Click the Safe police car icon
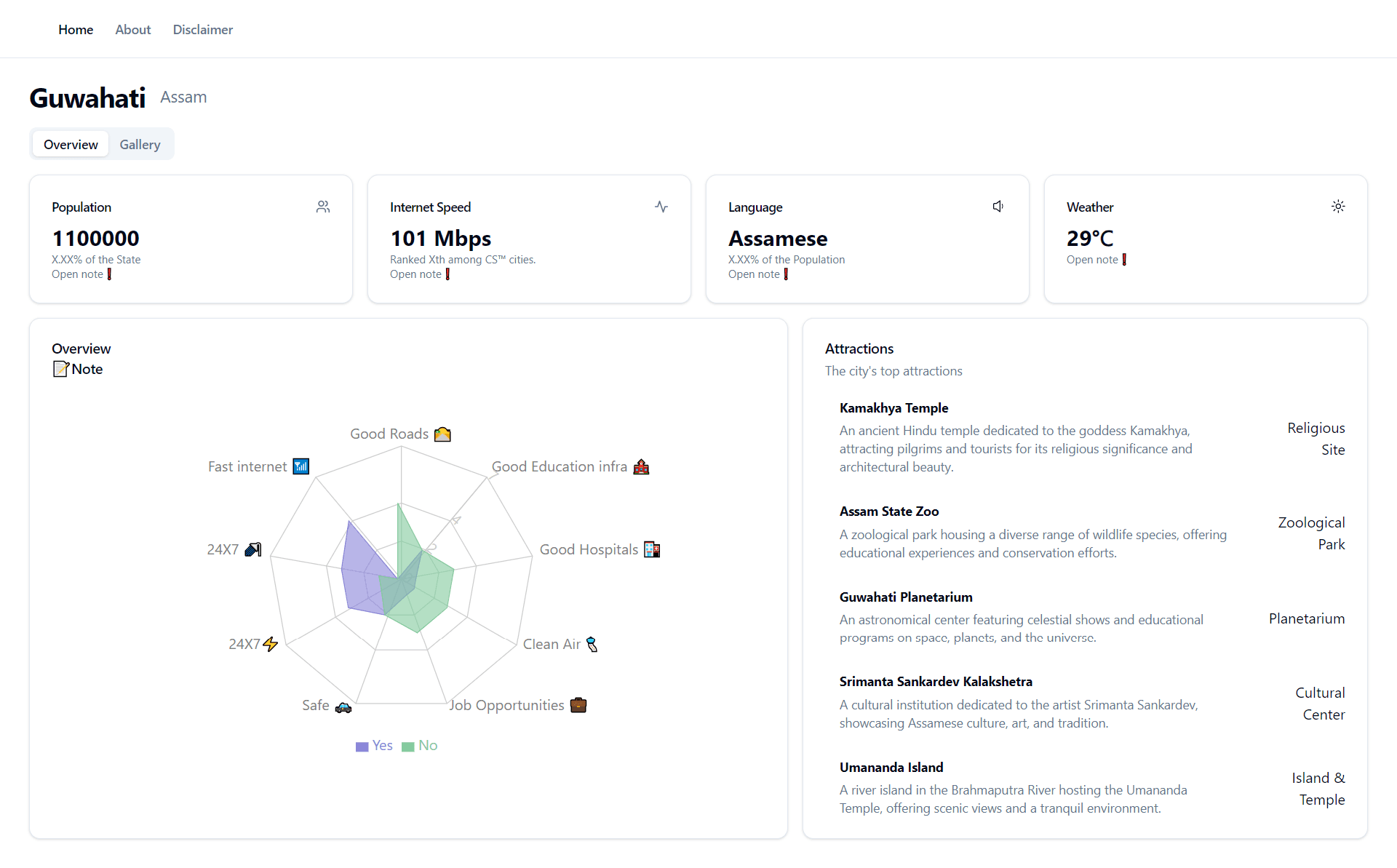 (x=343, y=706)
